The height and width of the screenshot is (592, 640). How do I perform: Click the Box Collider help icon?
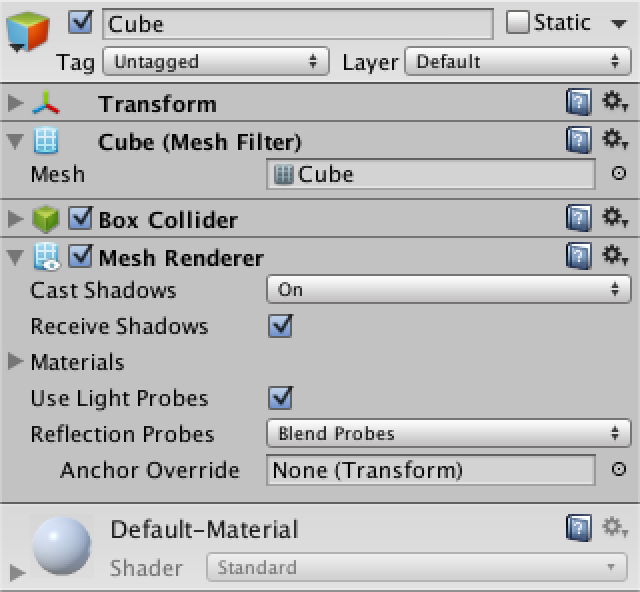[578, 218]
